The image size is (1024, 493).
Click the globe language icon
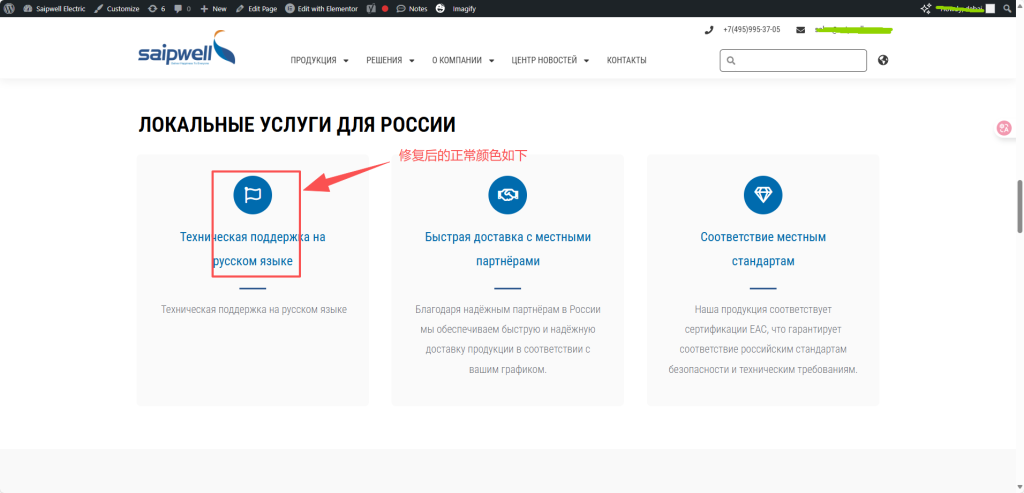(x=883, y=60)
